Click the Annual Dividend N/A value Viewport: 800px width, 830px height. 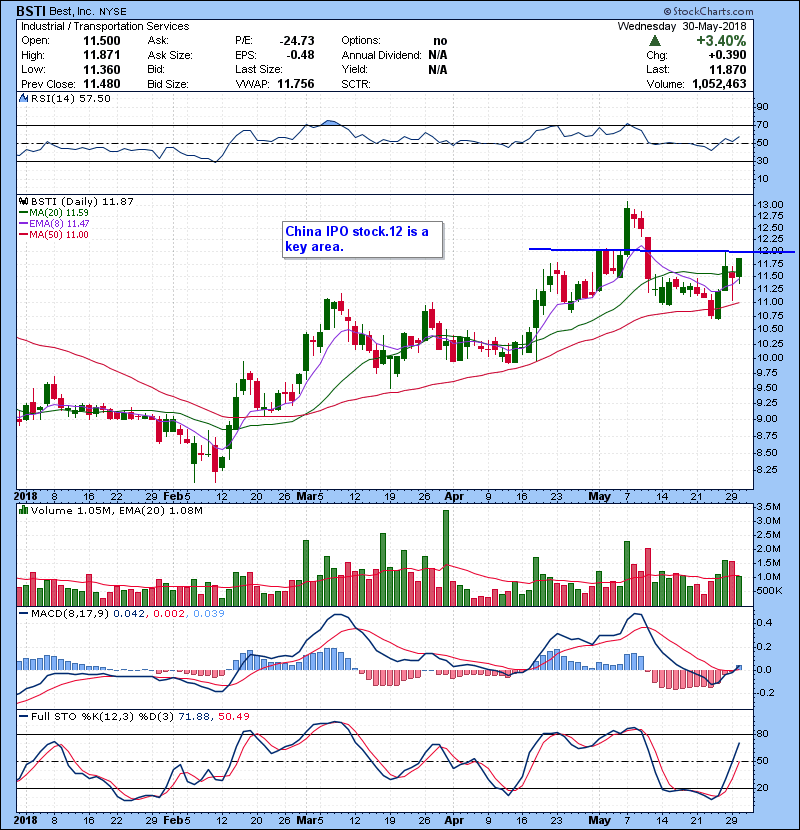point(438,55)
